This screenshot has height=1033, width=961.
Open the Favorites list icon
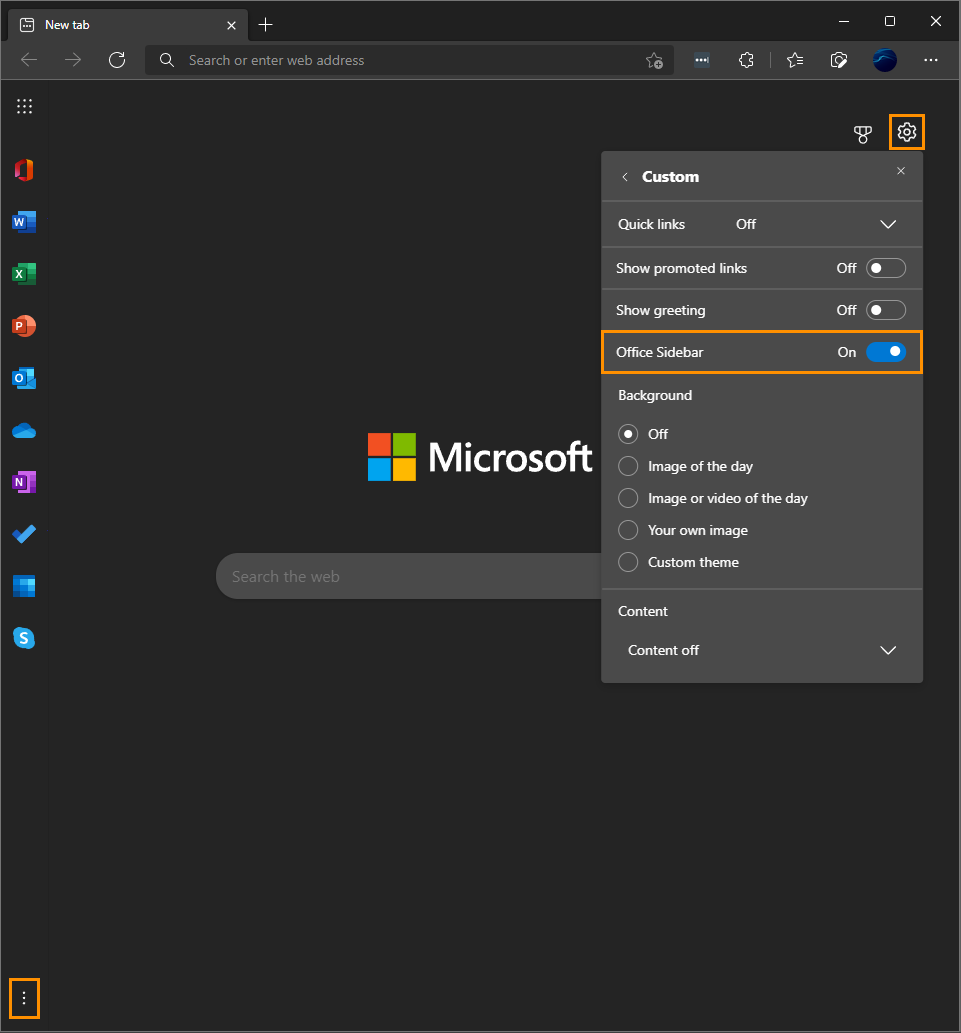[x=795, y=61]
